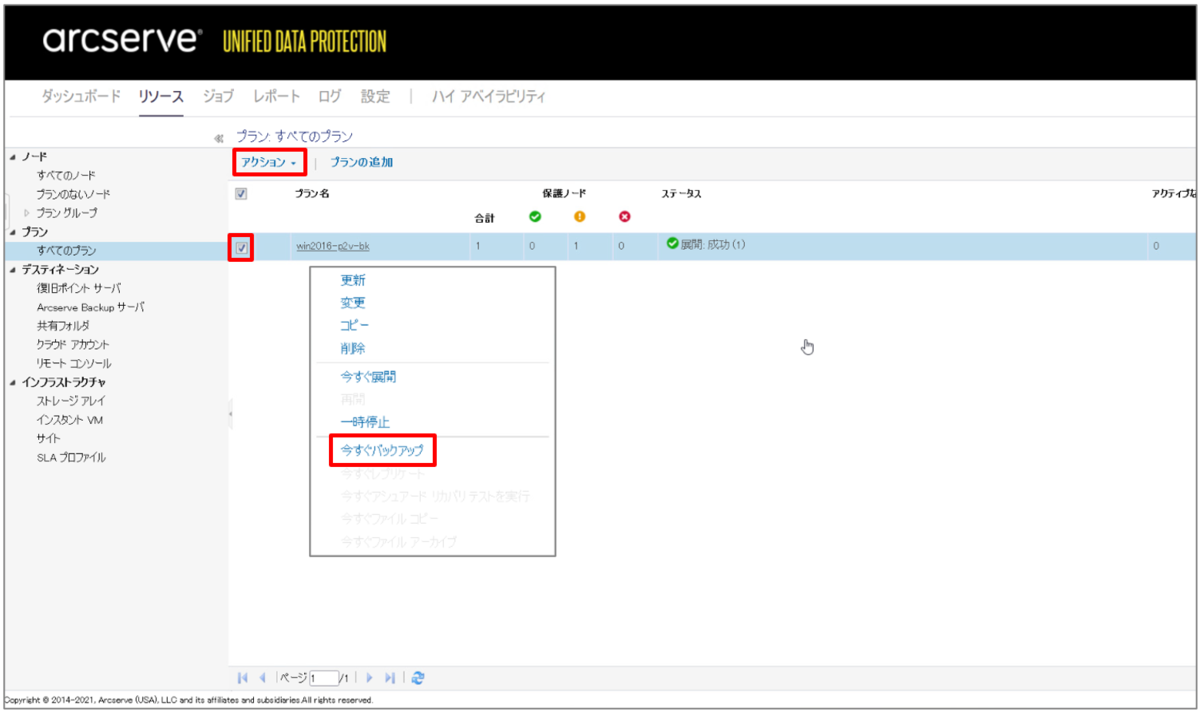
Task: Click green success icon in 保護ノード header
Action: 534,217
